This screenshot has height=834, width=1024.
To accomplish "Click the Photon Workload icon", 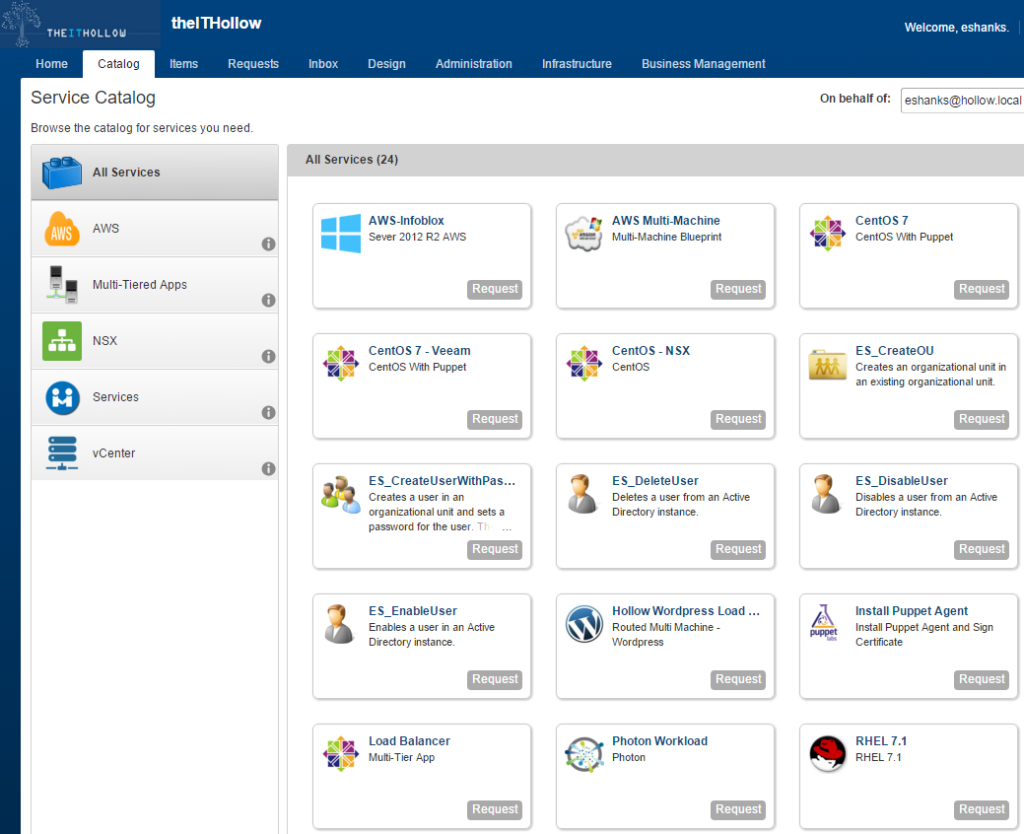I will click(584, 754).
